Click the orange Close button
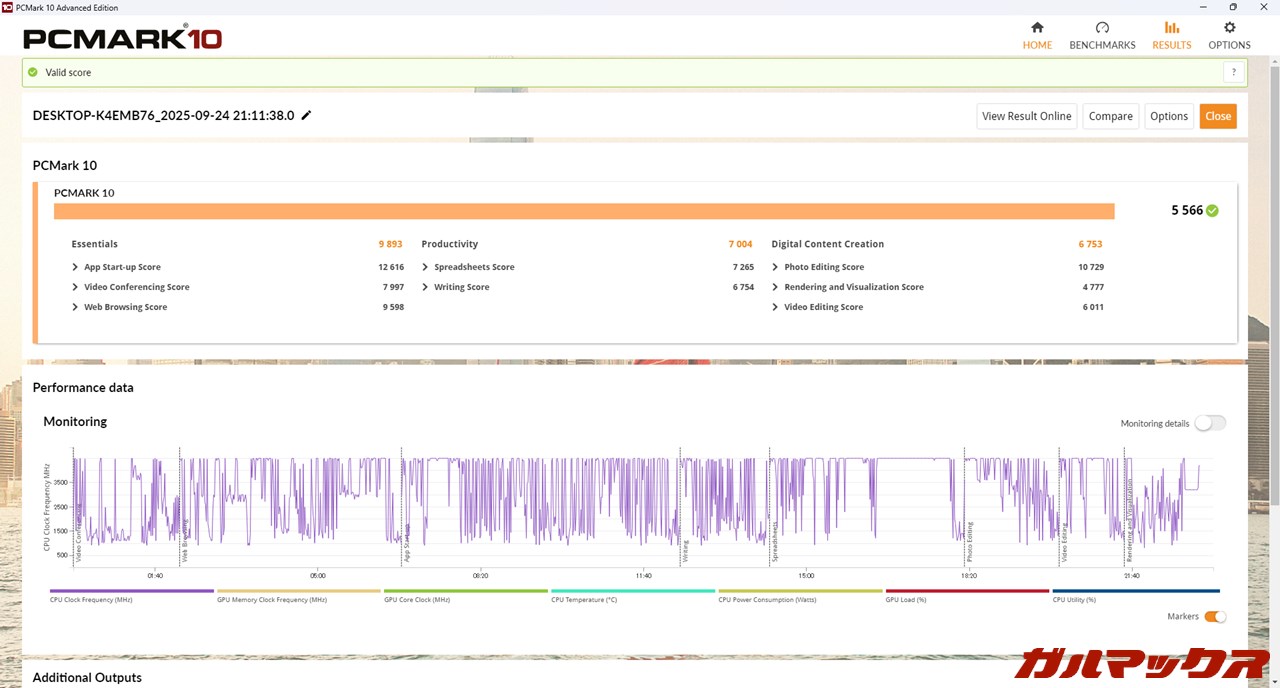 click(x=1217, y=116)
